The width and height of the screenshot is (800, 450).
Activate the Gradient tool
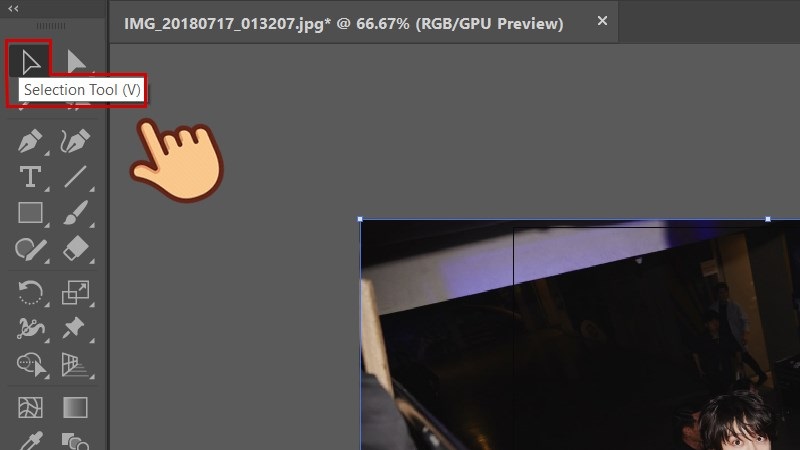pos(76,408)
